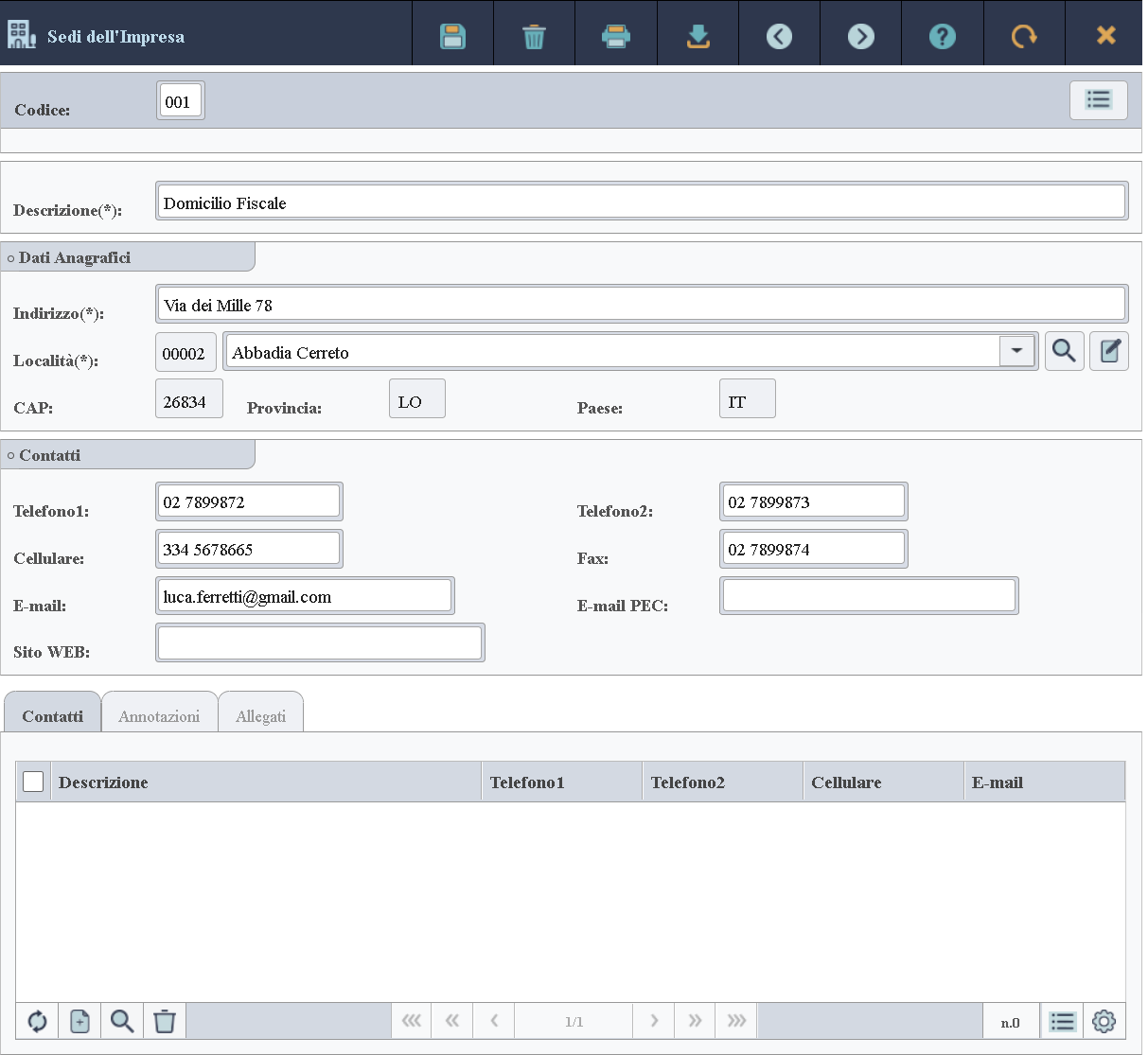1148x1055 pixels.
Task: Click the empty E-mail PEC field
Action: pyautogui.click(x=869, y=595)
